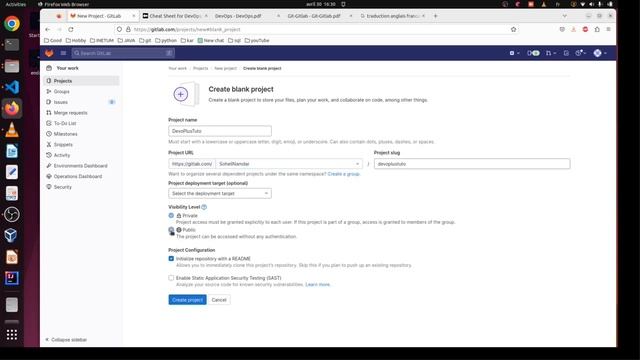Open the GitLab hamburger main menu

pyautogui.click(x=63, y=53)
